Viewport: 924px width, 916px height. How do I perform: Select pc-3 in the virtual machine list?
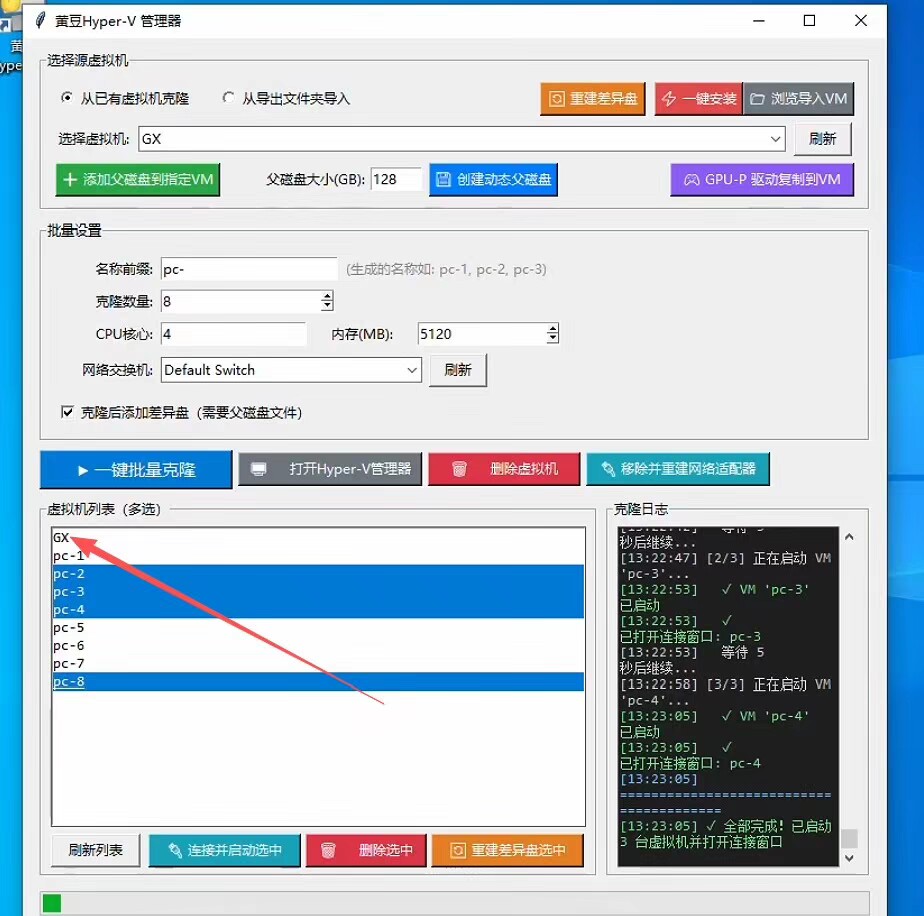(x=318, y=592)
